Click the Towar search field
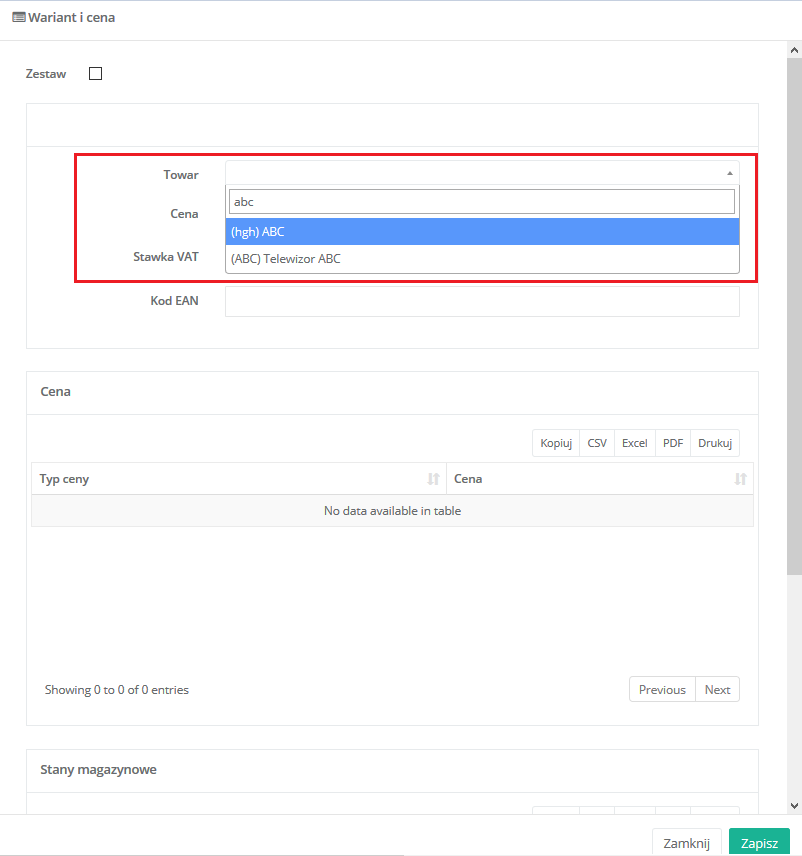This screenshot has height=856, width=802. point(482,202)
